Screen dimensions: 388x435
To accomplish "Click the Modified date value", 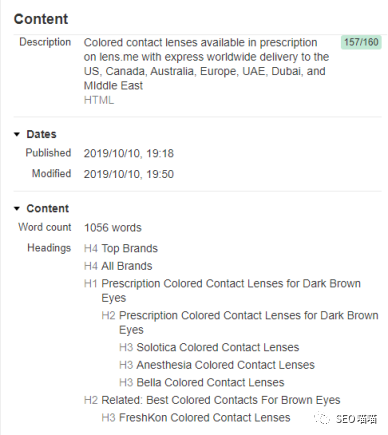I will (x=129, y=174).
